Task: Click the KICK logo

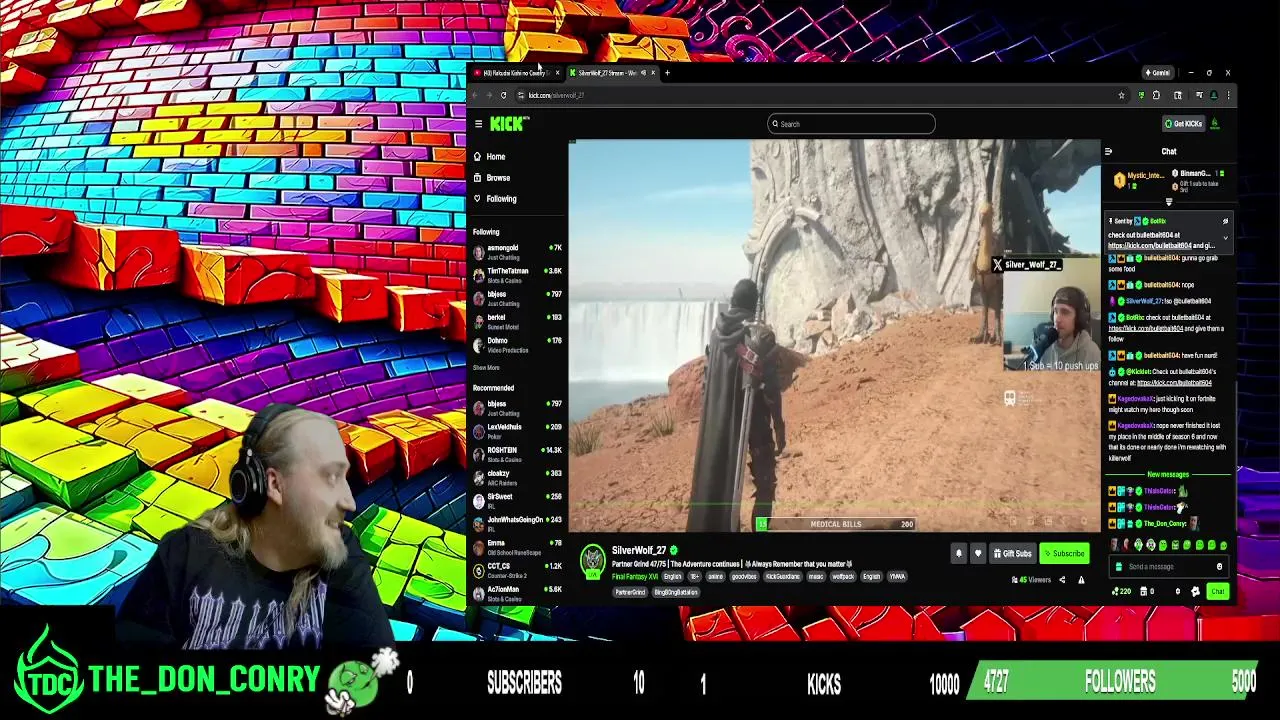Action: (x=508, y=123)
